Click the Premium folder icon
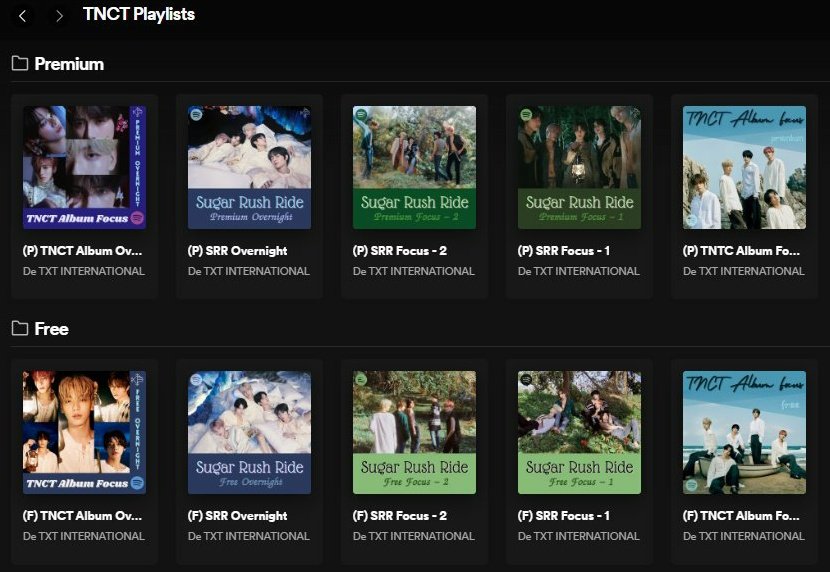830x572 pixels. 20,63
